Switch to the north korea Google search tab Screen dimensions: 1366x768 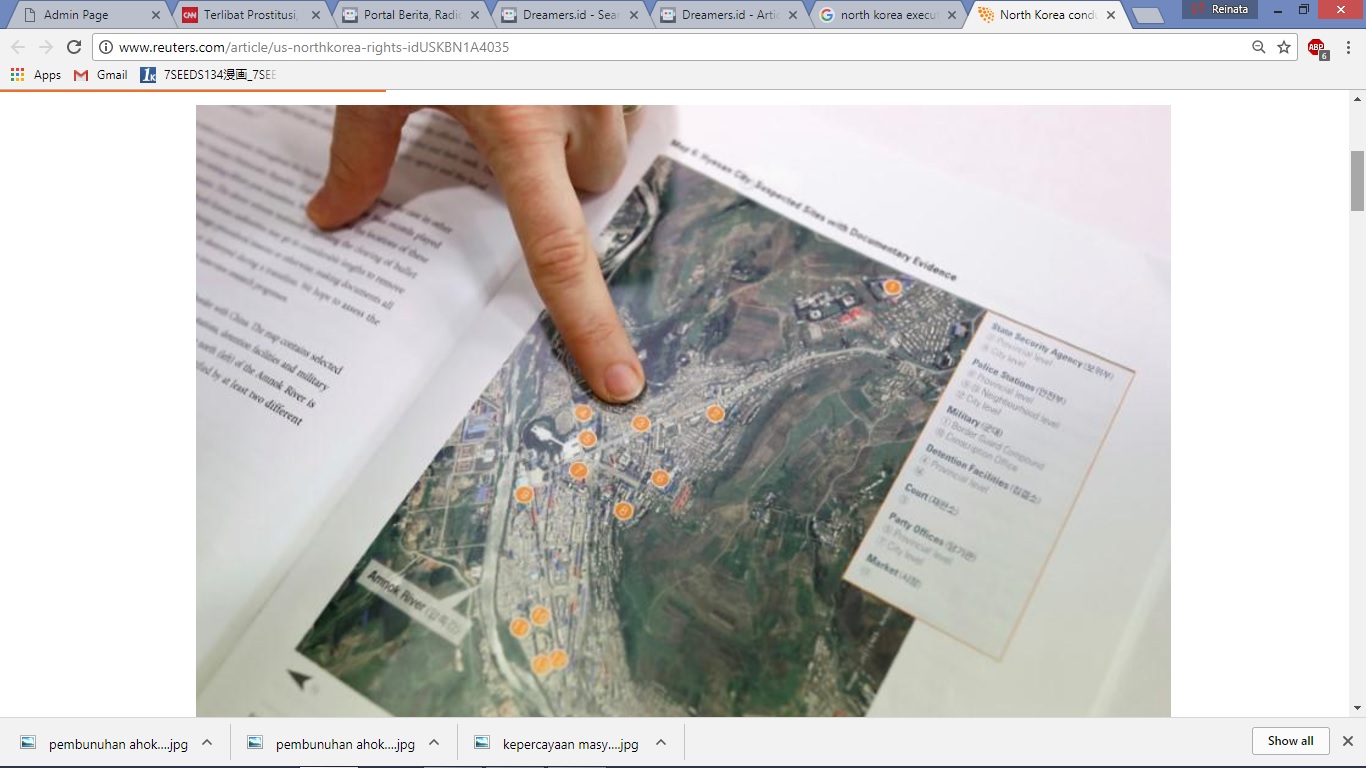coord(885,15)
